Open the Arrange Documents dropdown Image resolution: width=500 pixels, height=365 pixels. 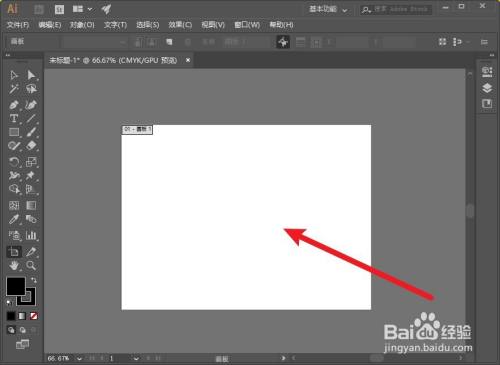coord(82,9)
